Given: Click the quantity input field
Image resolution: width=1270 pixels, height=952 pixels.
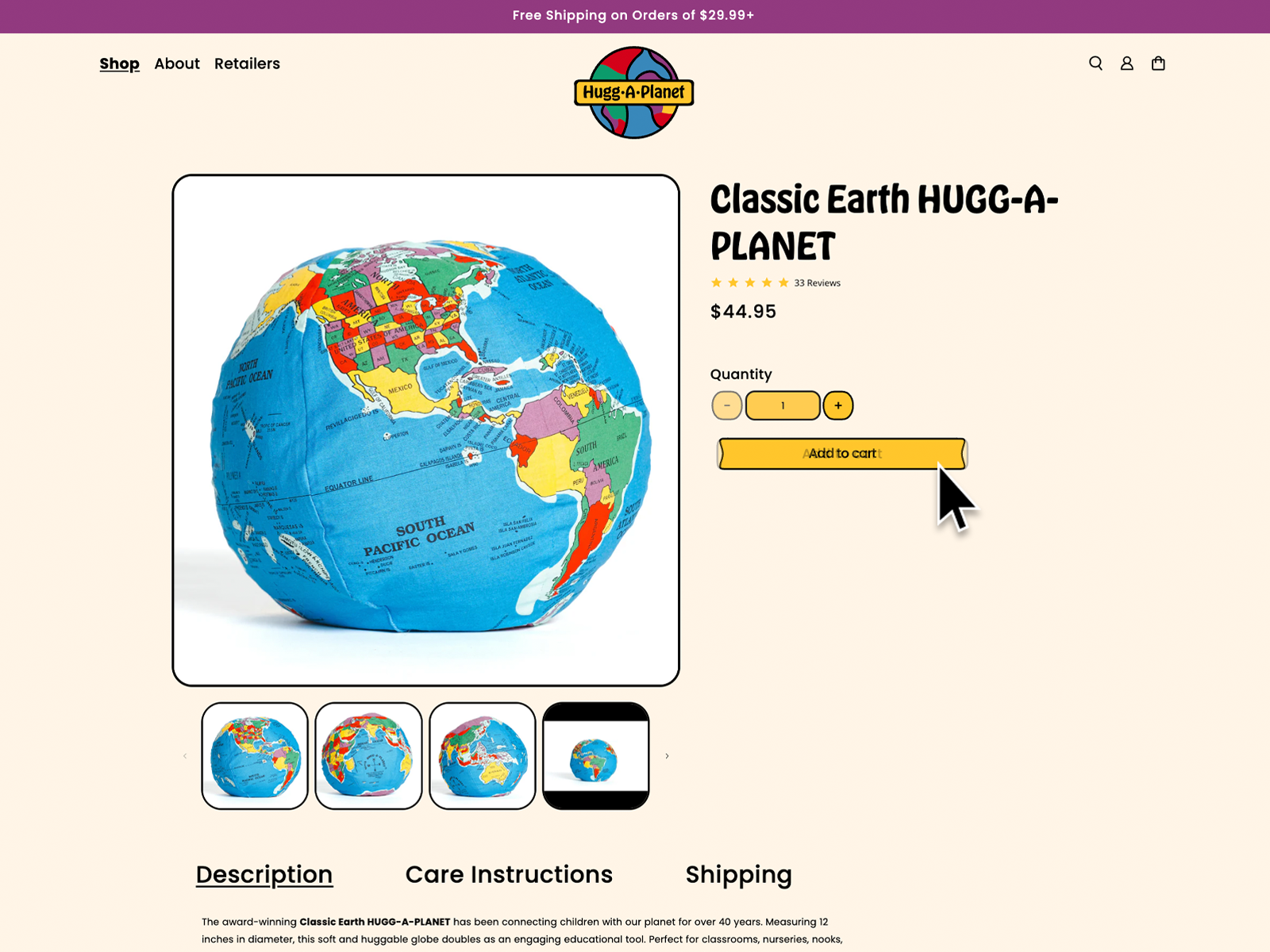Looking at the screenshot, I should pos(783,405).
